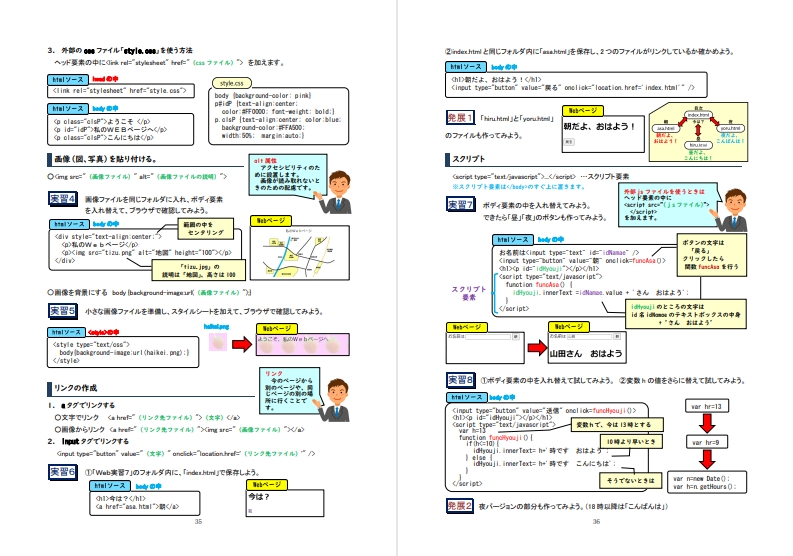This screenshot has width=793, height=556.
Task: Click the var hr=9 box
Action: 707,442
